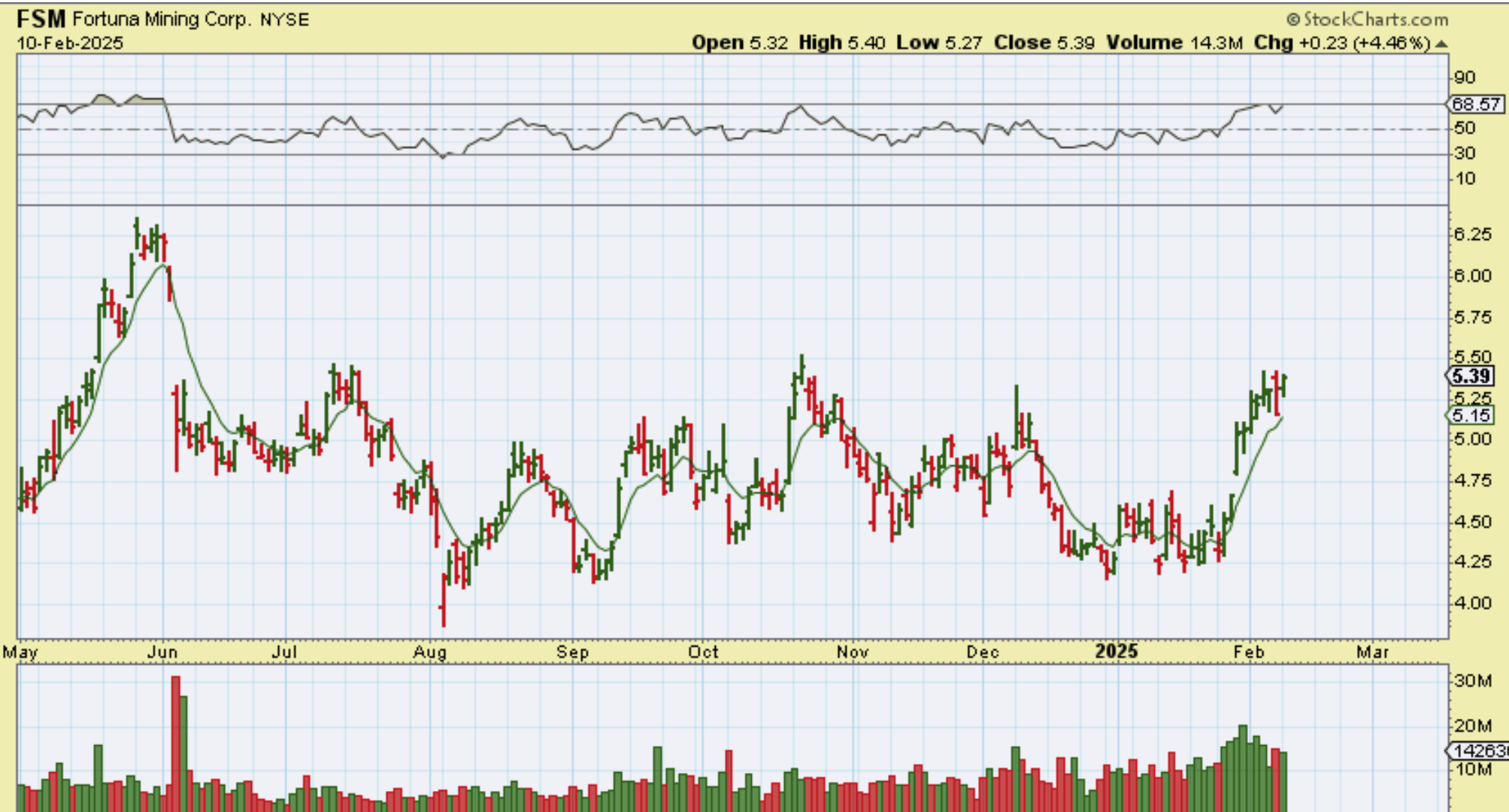Click the up-triangle next to Chg percentage
Viewport: 1509px width, 812px height.
click(1441, 44)
